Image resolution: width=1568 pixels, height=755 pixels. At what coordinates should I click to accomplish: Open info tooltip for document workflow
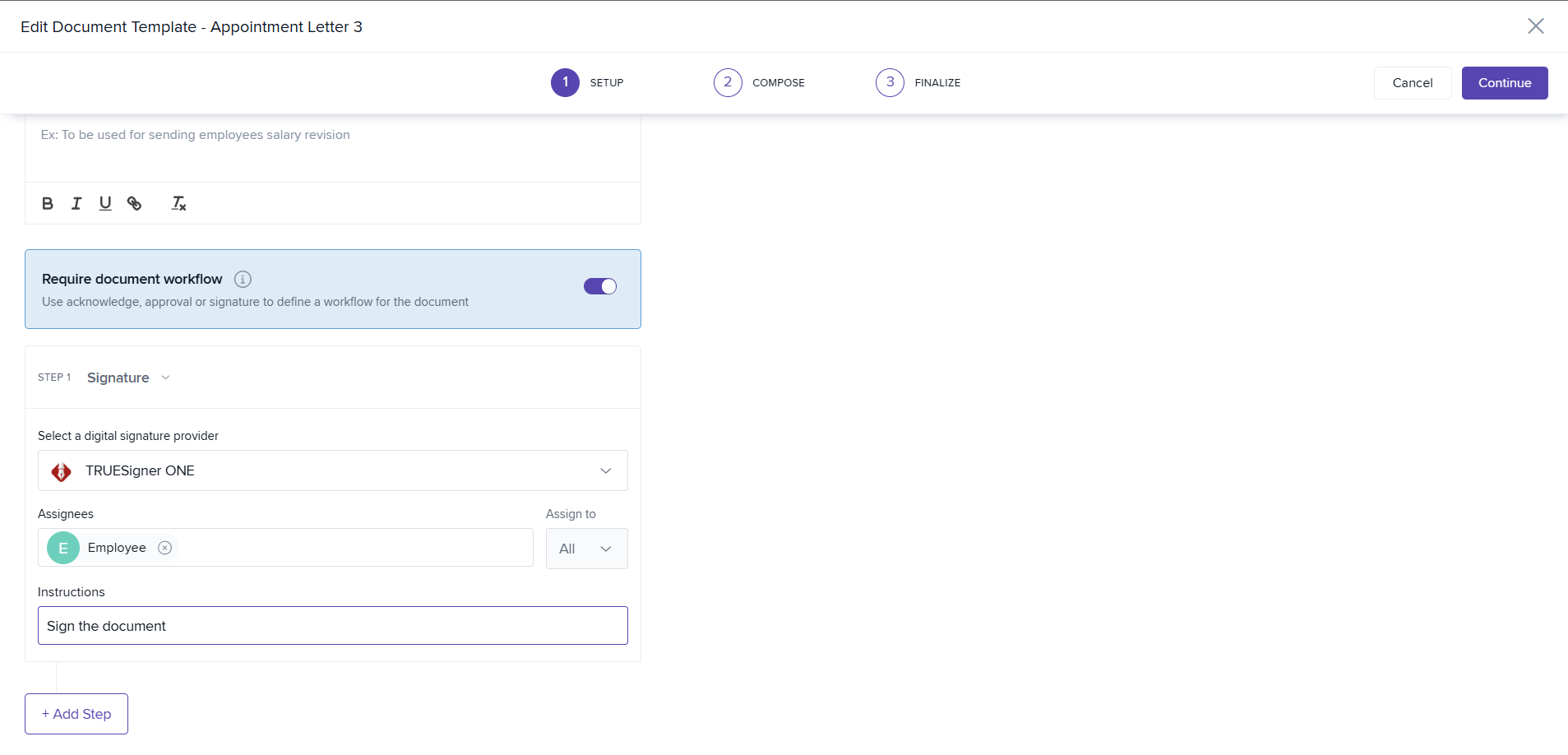[243, 279]
